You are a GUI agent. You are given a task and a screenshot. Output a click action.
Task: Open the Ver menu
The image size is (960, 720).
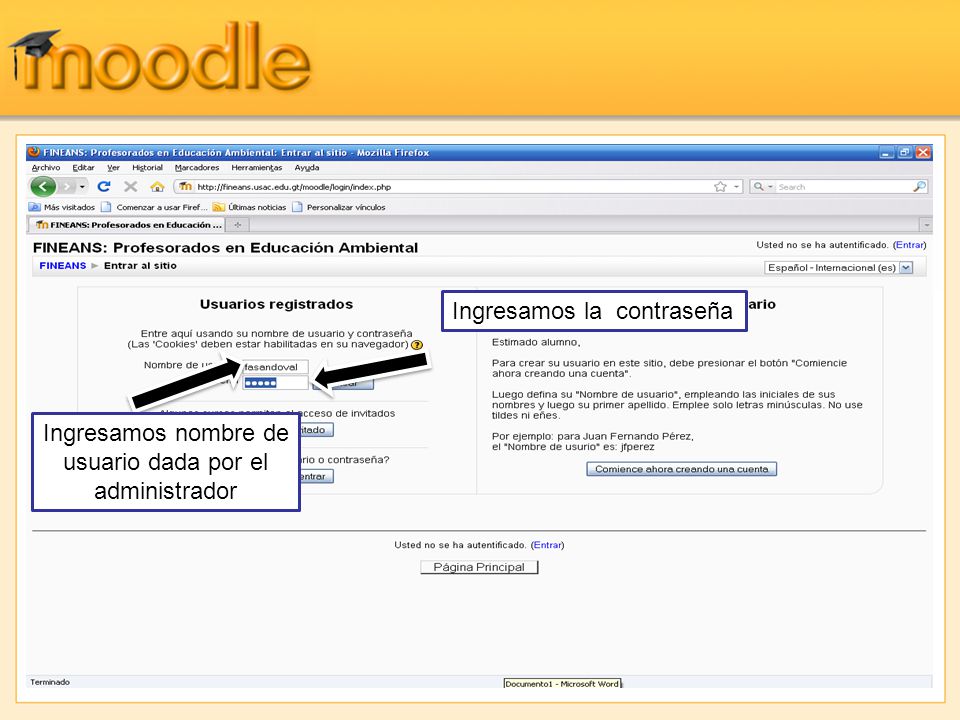pos(113,168)
